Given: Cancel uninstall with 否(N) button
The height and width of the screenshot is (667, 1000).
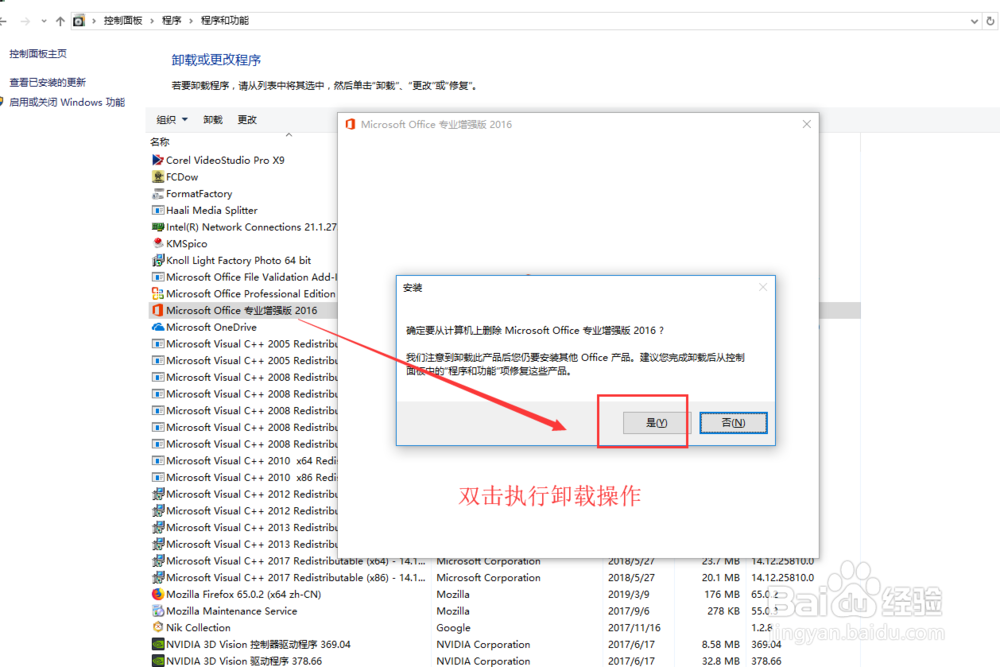Looking at the screenshot, I should pos(733,423).
